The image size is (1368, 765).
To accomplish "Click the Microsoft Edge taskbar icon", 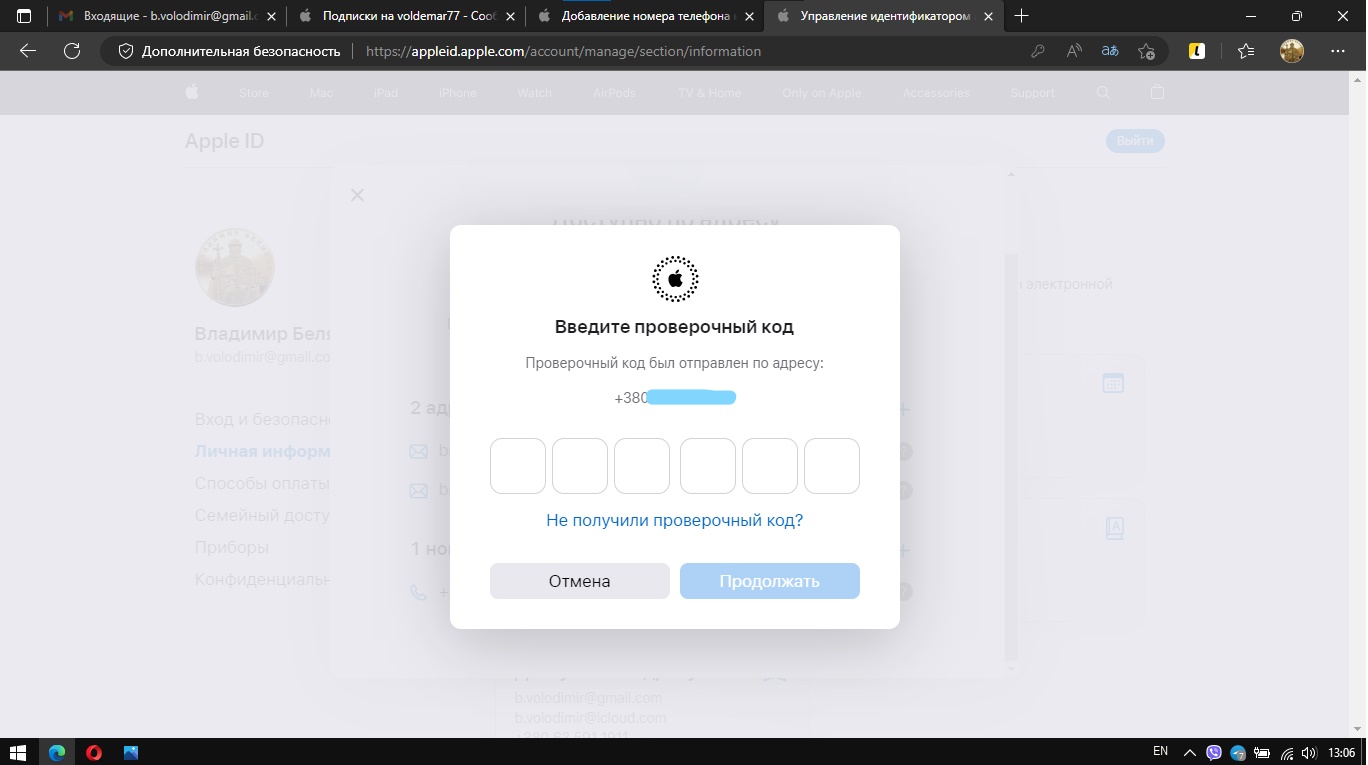I will click(x=56, y=752).
